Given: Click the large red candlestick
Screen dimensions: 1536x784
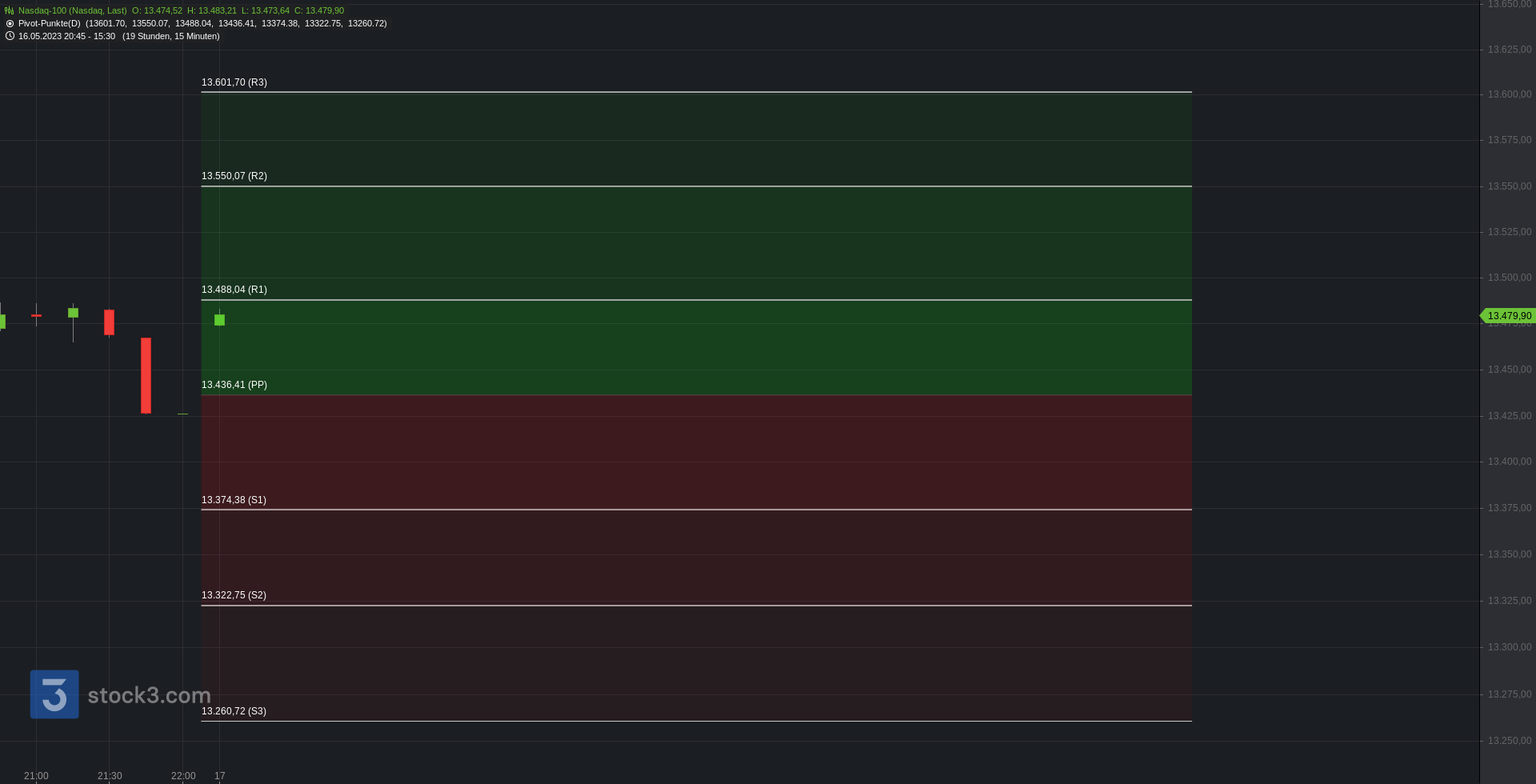Looking at the screenshot, I should point(146,375).
